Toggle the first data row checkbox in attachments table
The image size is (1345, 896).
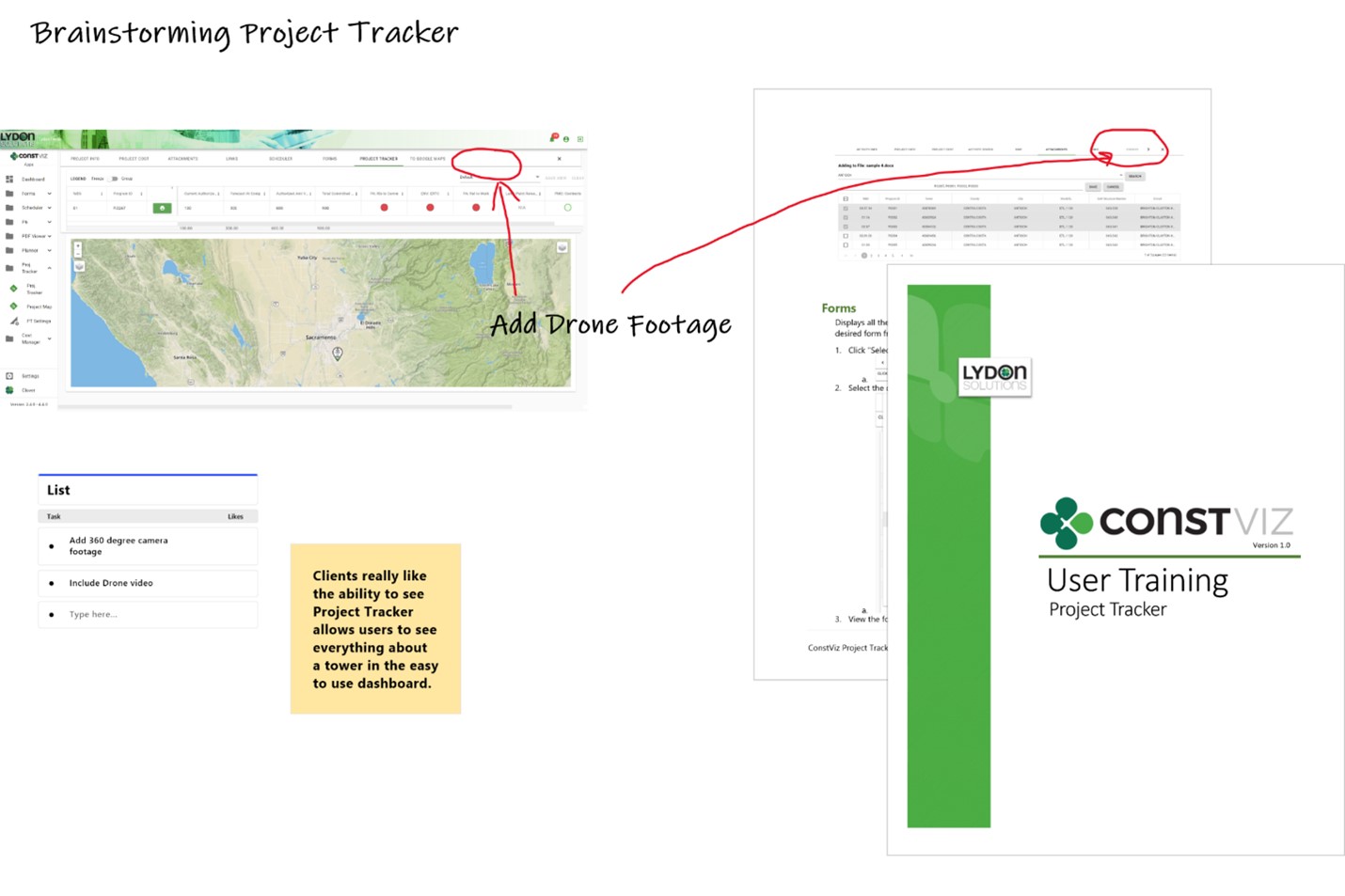coord(846,209)
